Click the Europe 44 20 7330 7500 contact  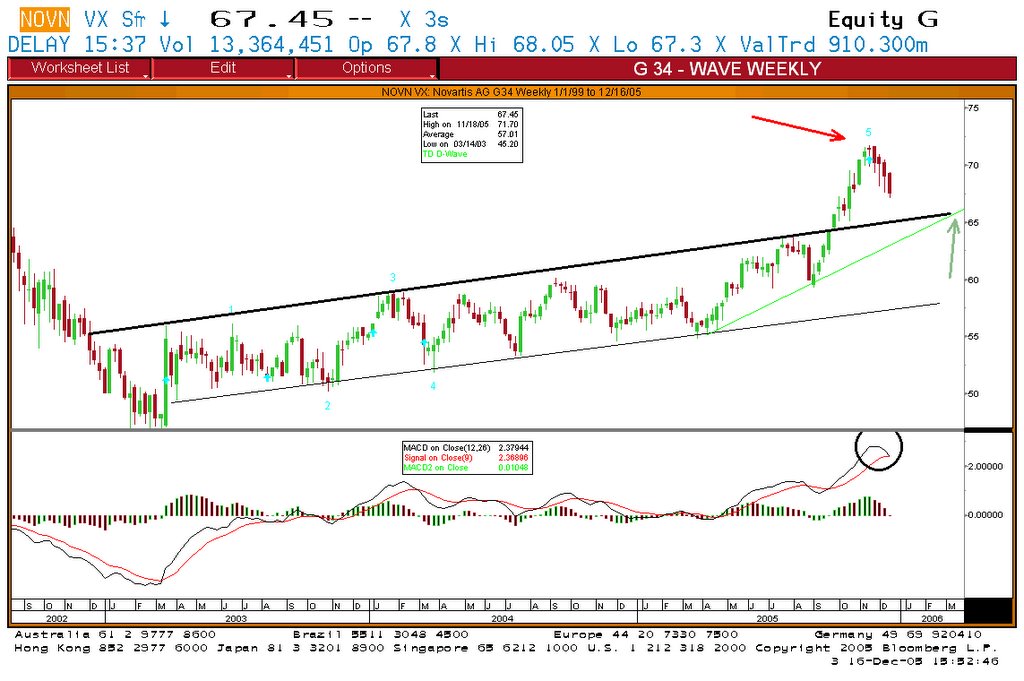click(646, 635)
